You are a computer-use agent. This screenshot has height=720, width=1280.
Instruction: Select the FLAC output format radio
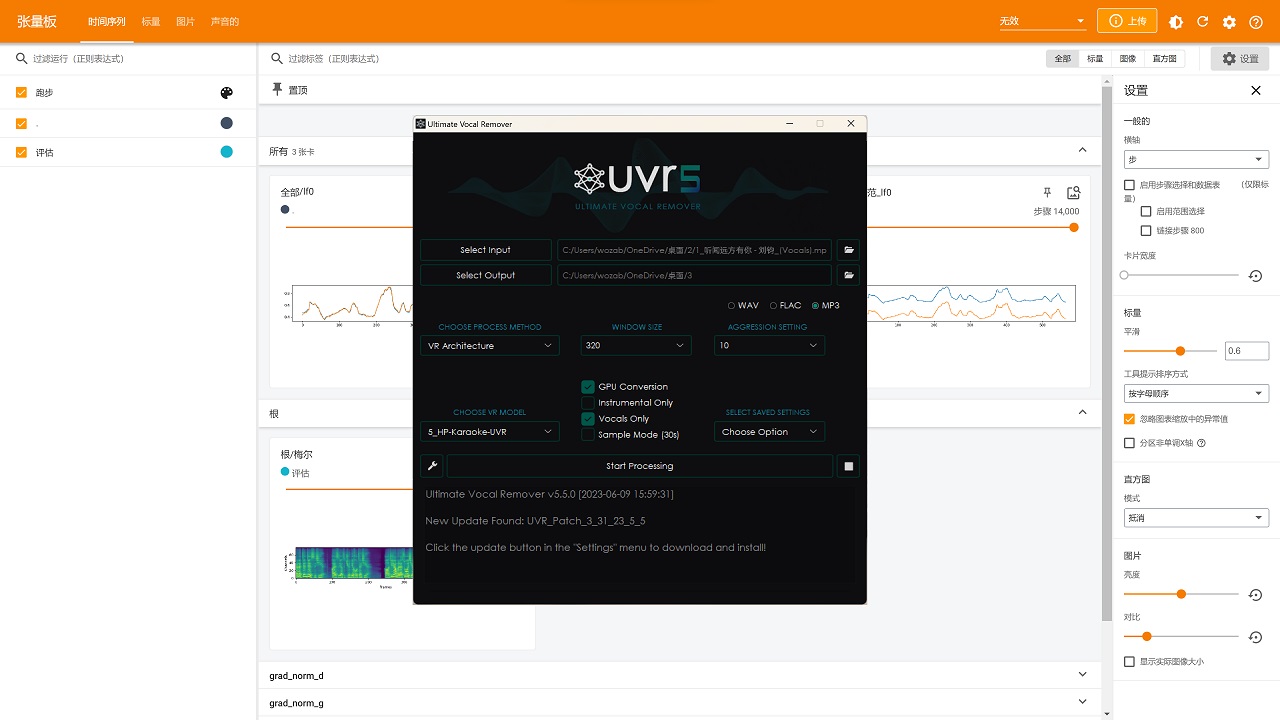(773, 306)
